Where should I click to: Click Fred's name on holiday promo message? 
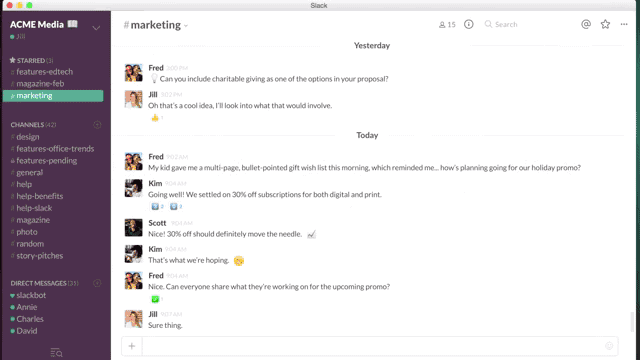(x=156, y=157)
